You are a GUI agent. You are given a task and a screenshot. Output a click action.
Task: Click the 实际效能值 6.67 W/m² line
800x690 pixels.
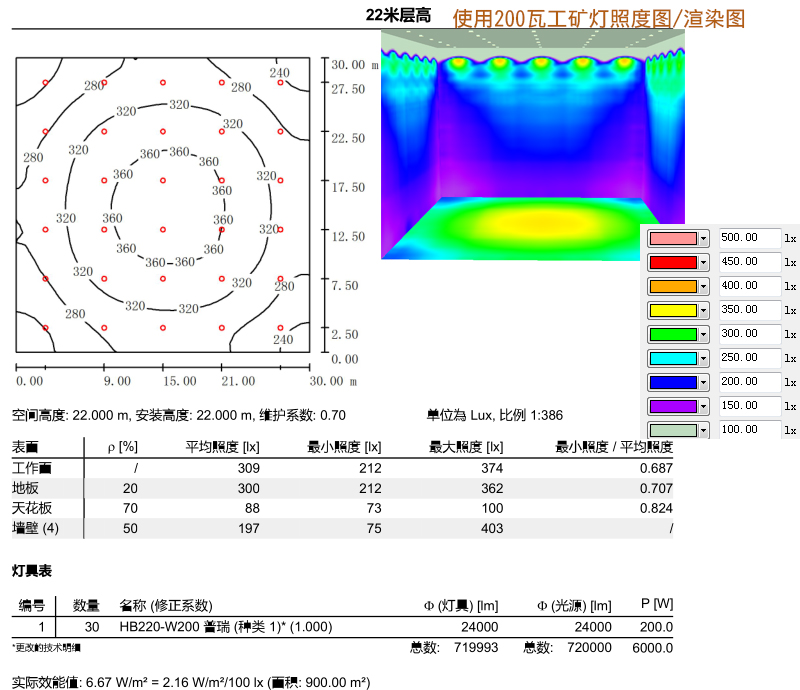pos(191,682)
